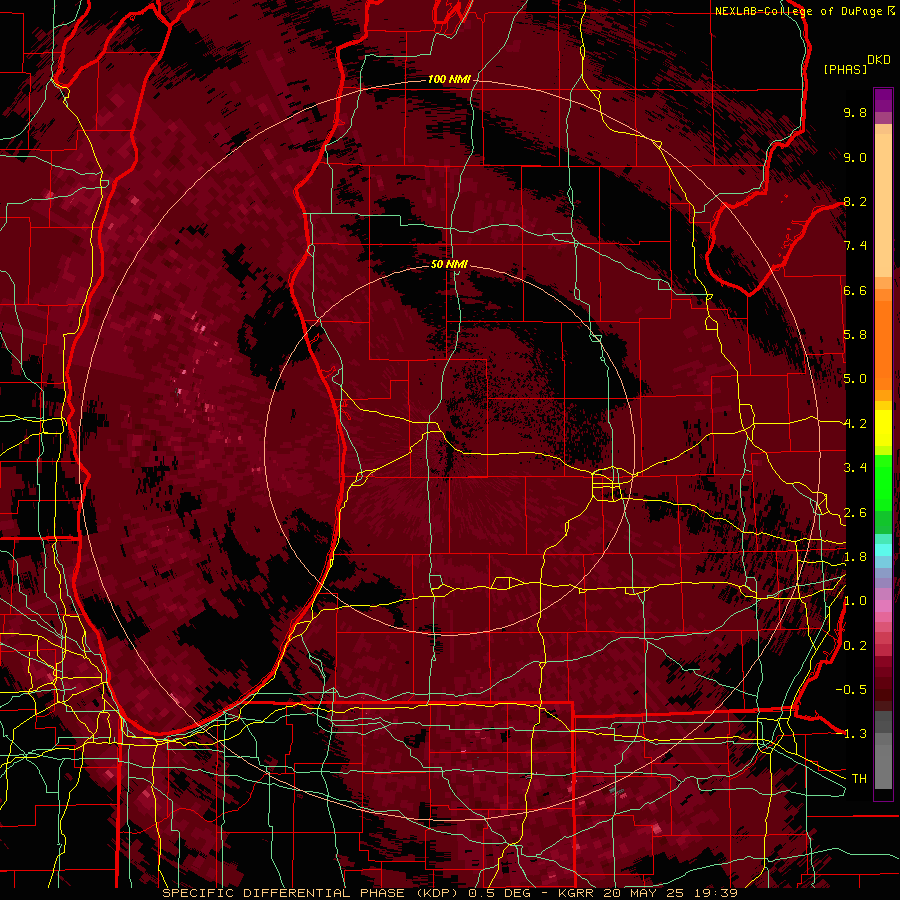Click the 5.8 scale value
The height and width of the screenshot is (900, 900).
[x=855, y=335]
